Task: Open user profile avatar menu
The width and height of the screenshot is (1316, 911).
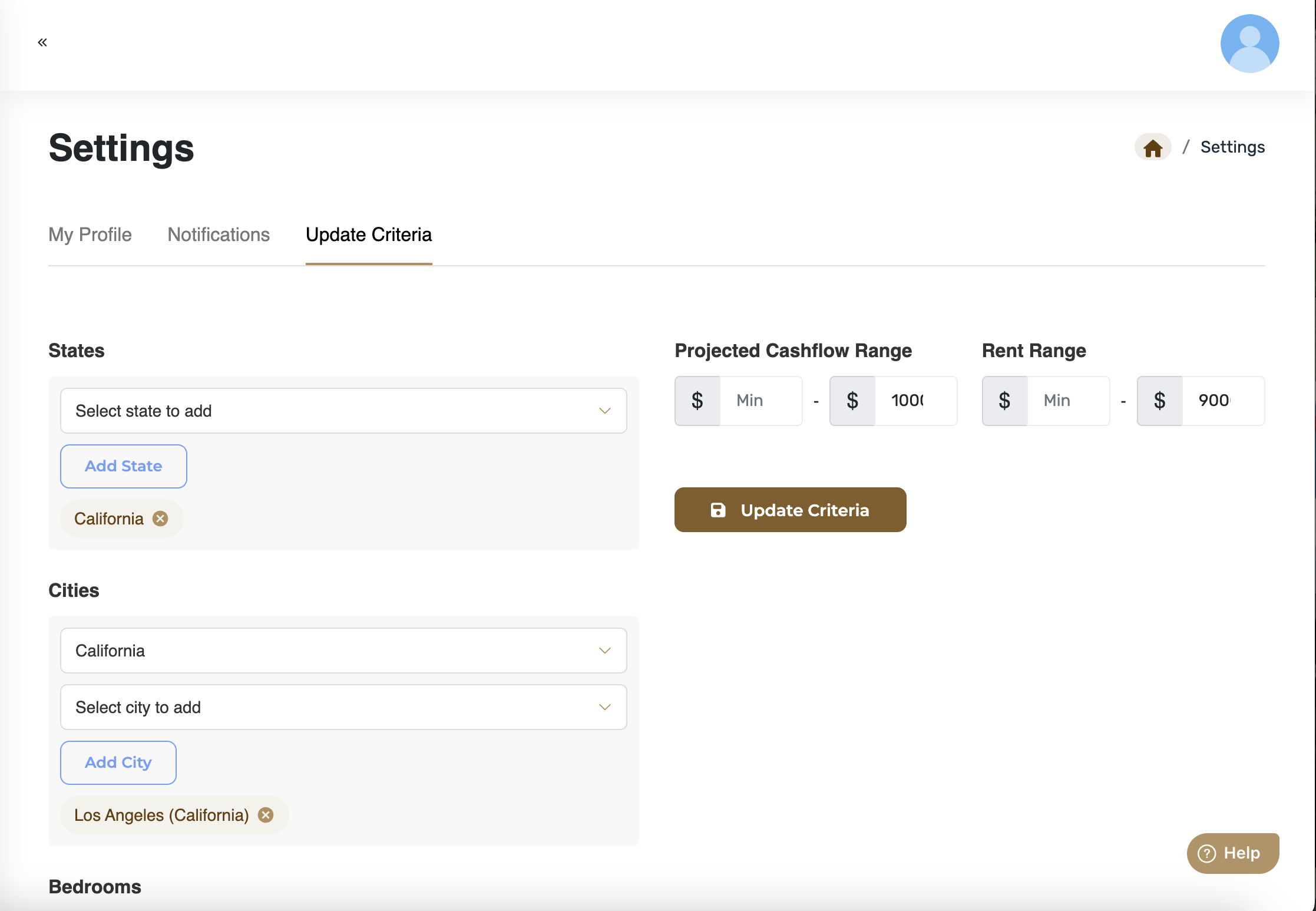Action: point(1249,44)
